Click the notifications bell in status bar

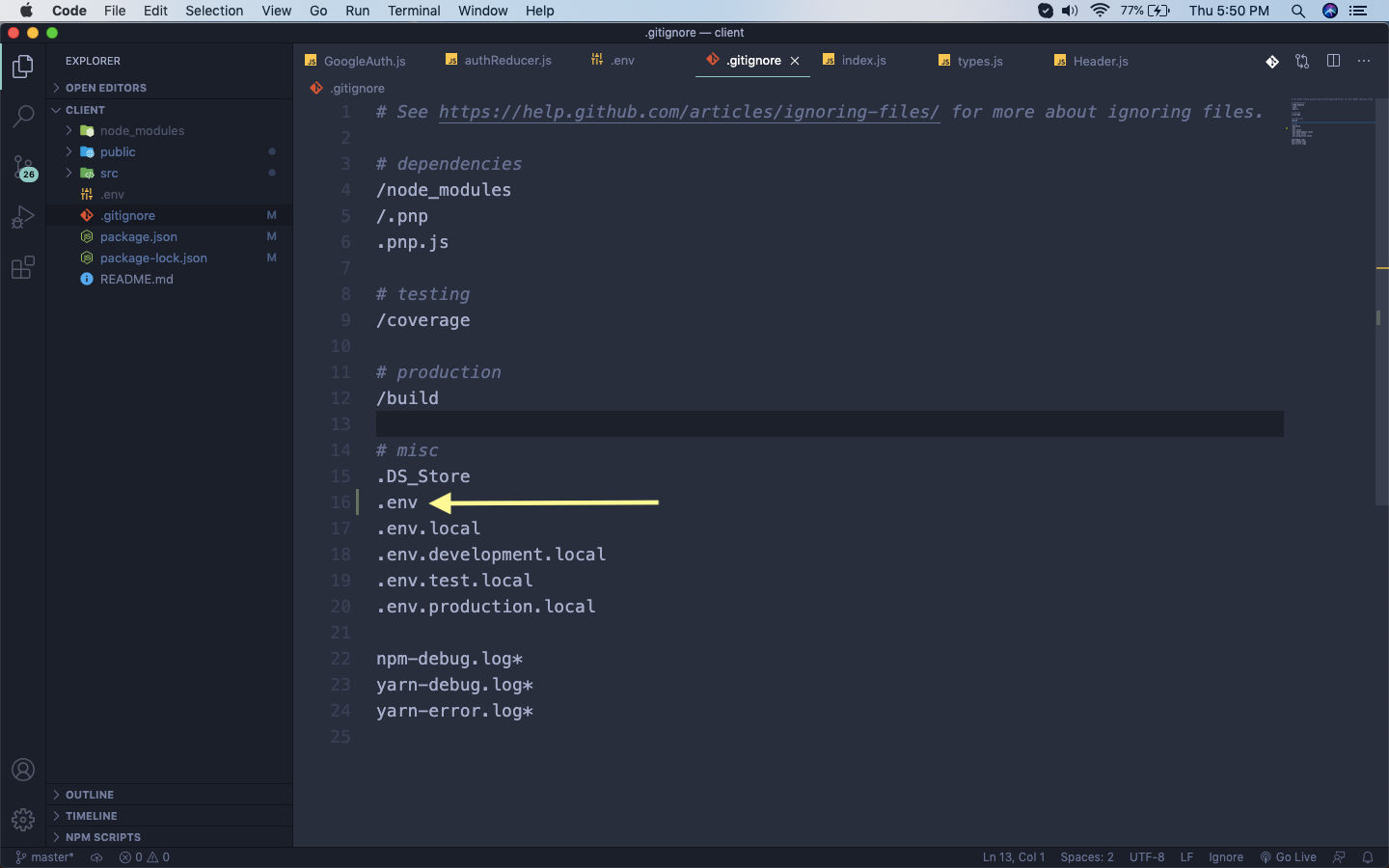tap(1368, 857)
